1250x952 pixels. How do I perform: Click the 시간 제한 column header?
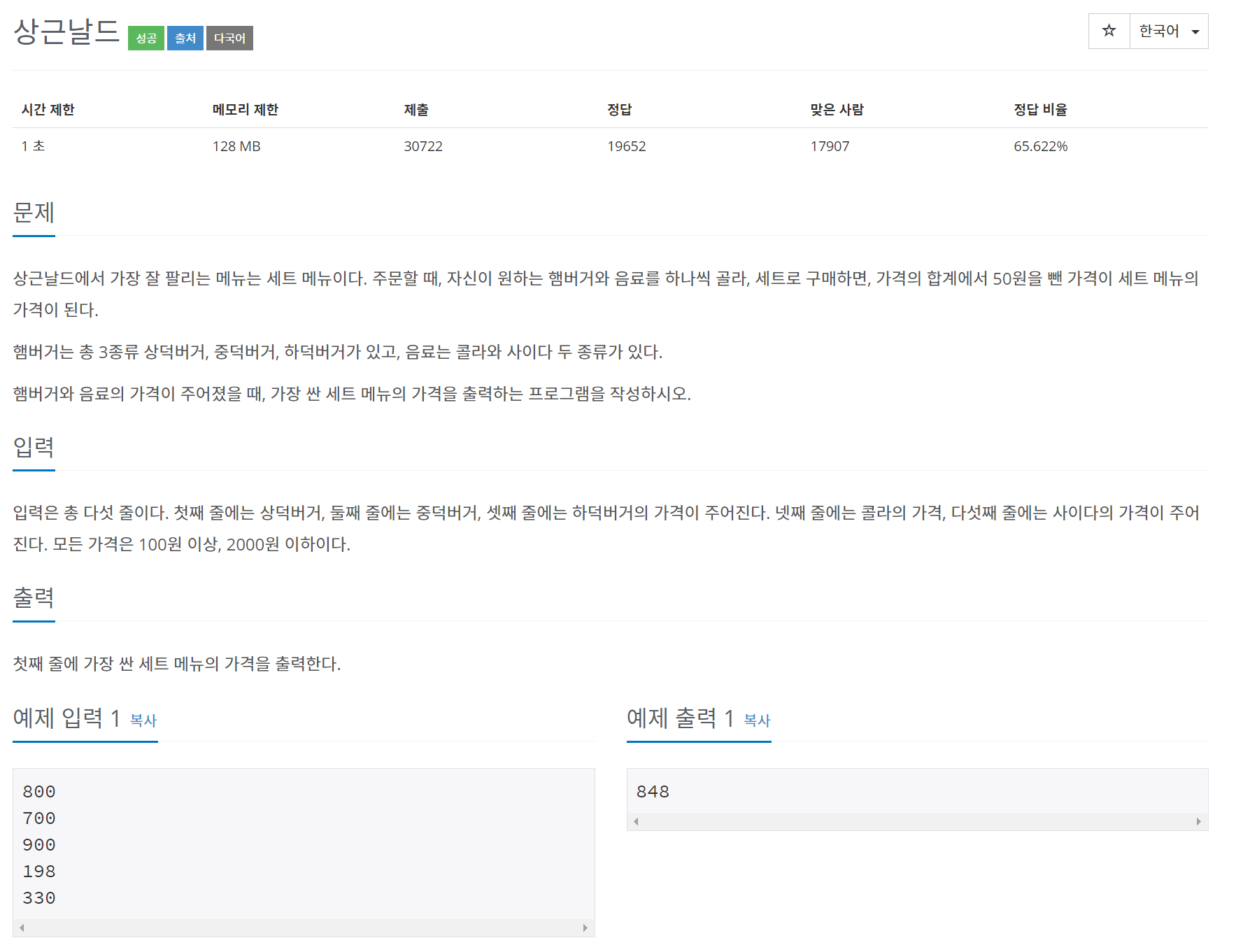(x=48, y=110)
